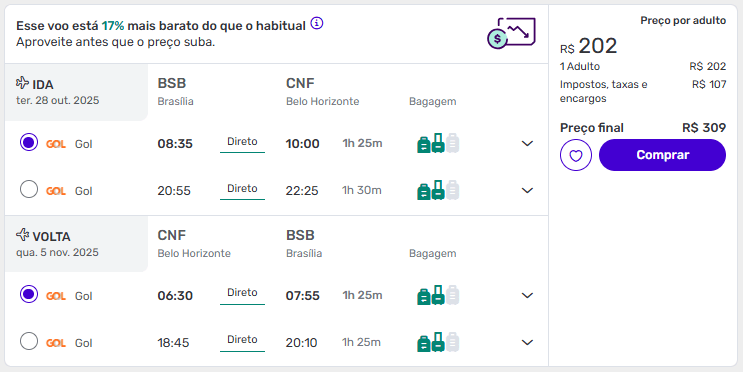This screenshot has height=372, width=743.
Task: Expand details of the 20:55 flight
Action: (x=527, y=191)
